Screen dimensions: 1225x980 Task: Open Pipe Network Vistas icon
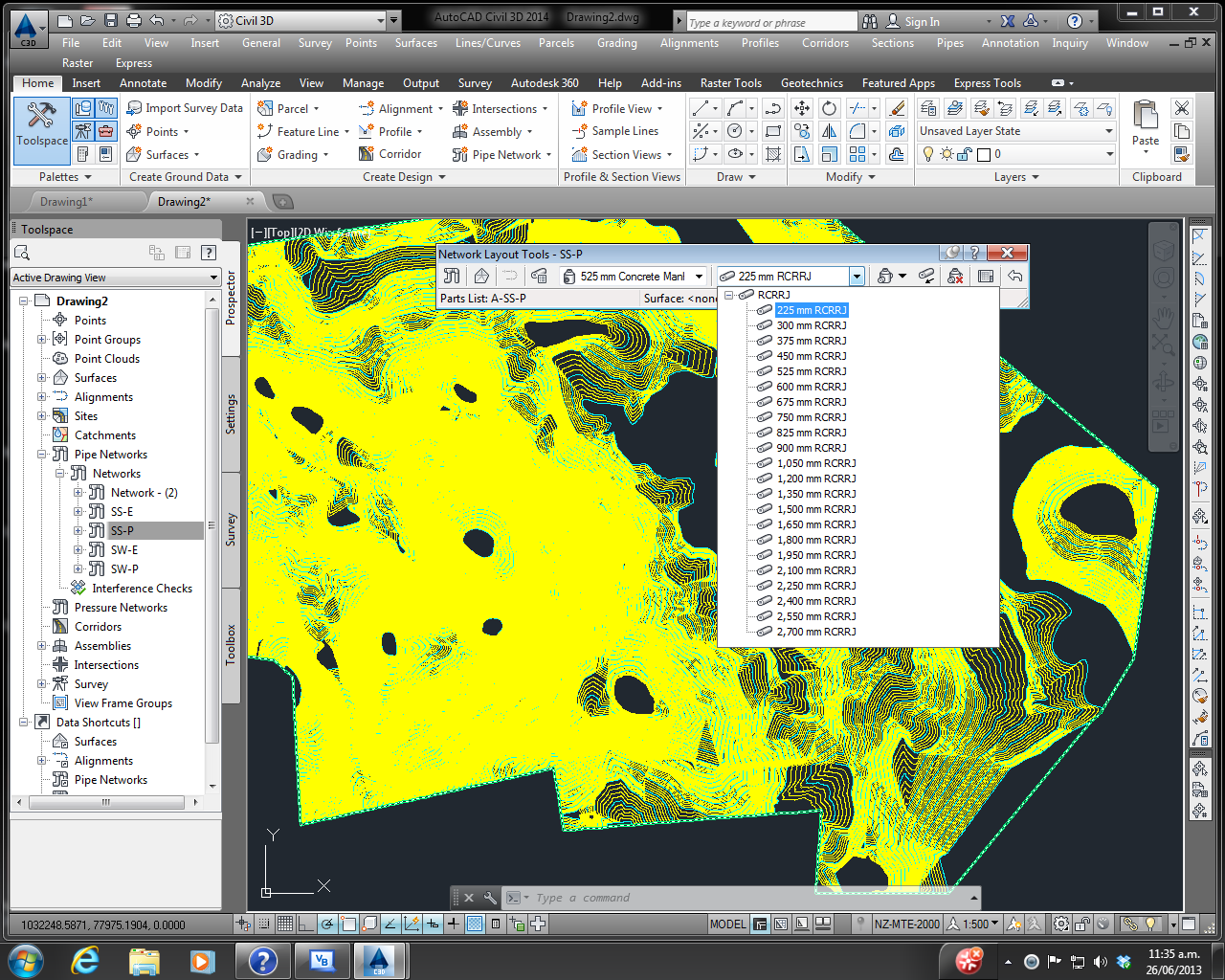point(986,276)
